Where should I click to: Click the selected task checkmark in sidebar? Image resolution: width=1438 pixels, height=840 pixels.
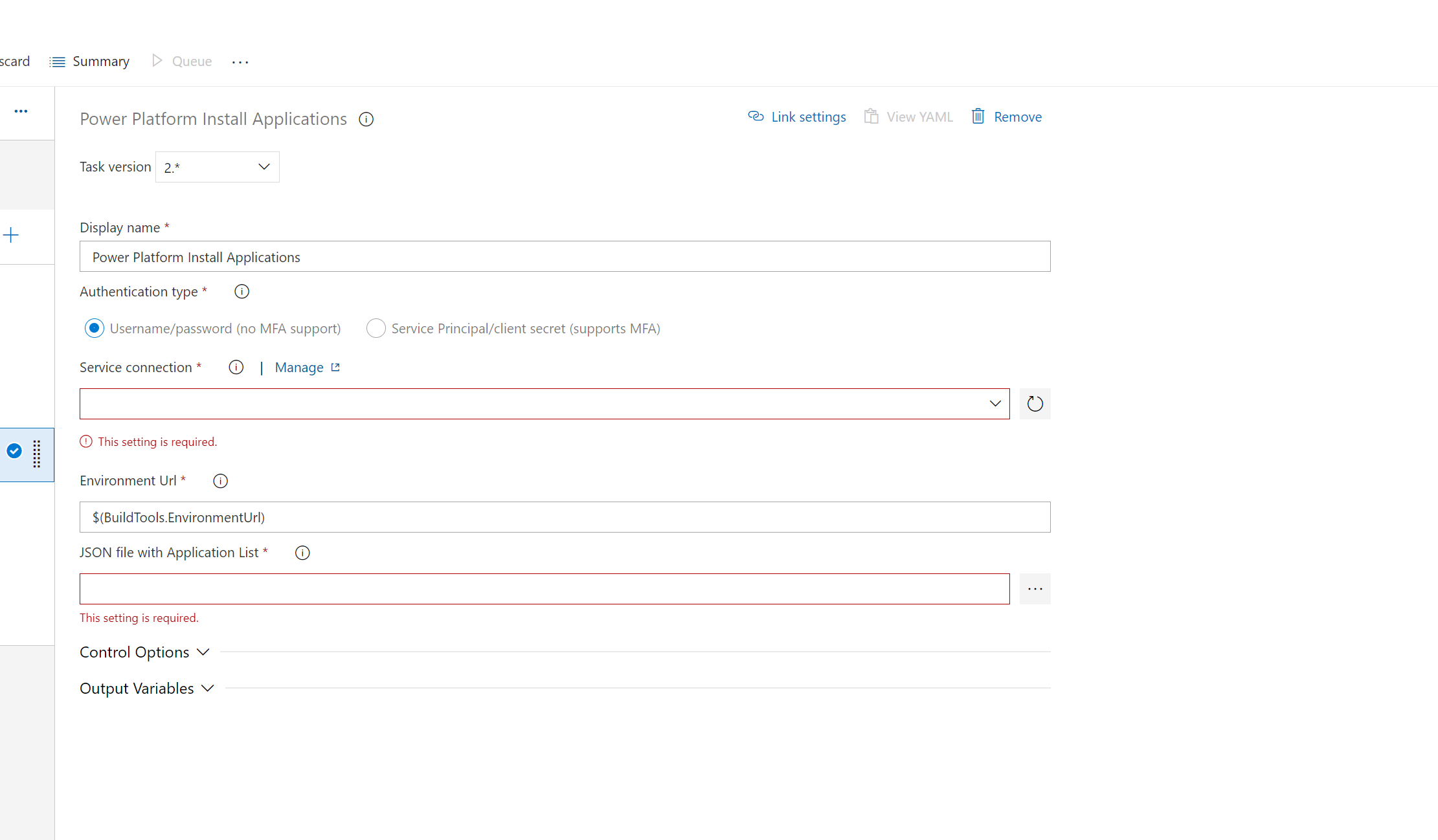pyautogui.click(x=14, y=450)
